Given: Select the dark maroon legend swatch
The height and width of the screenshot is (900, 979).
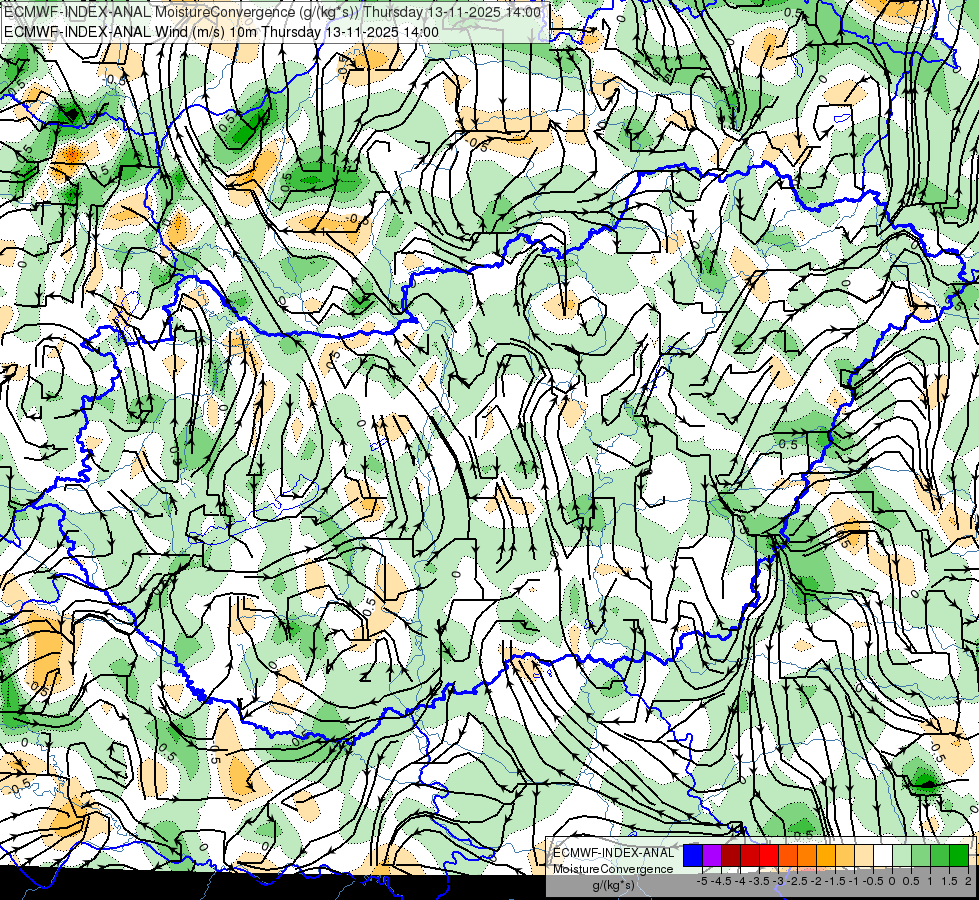Looking at the screenshot, I should tap(731, 856).
